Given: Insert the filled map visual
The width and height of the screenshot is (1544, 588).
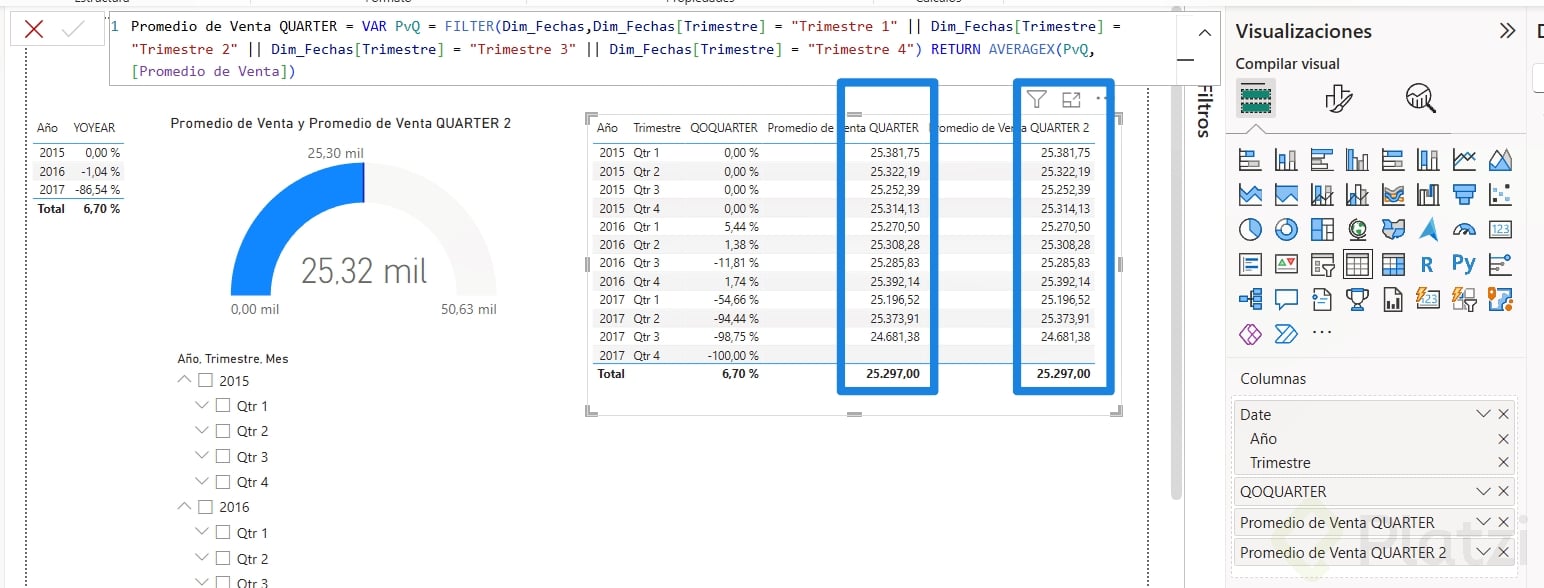Looking at the screenshot, I should coord(1393,230).
